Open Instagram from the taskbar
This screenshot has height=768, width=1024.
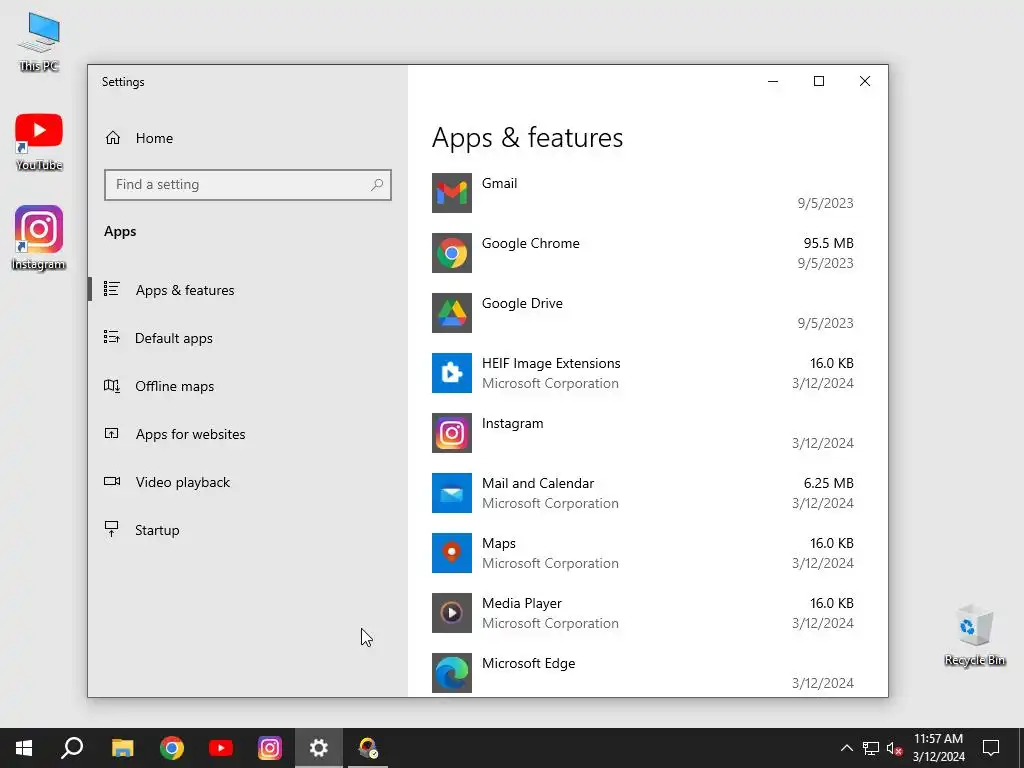[270, 748]
